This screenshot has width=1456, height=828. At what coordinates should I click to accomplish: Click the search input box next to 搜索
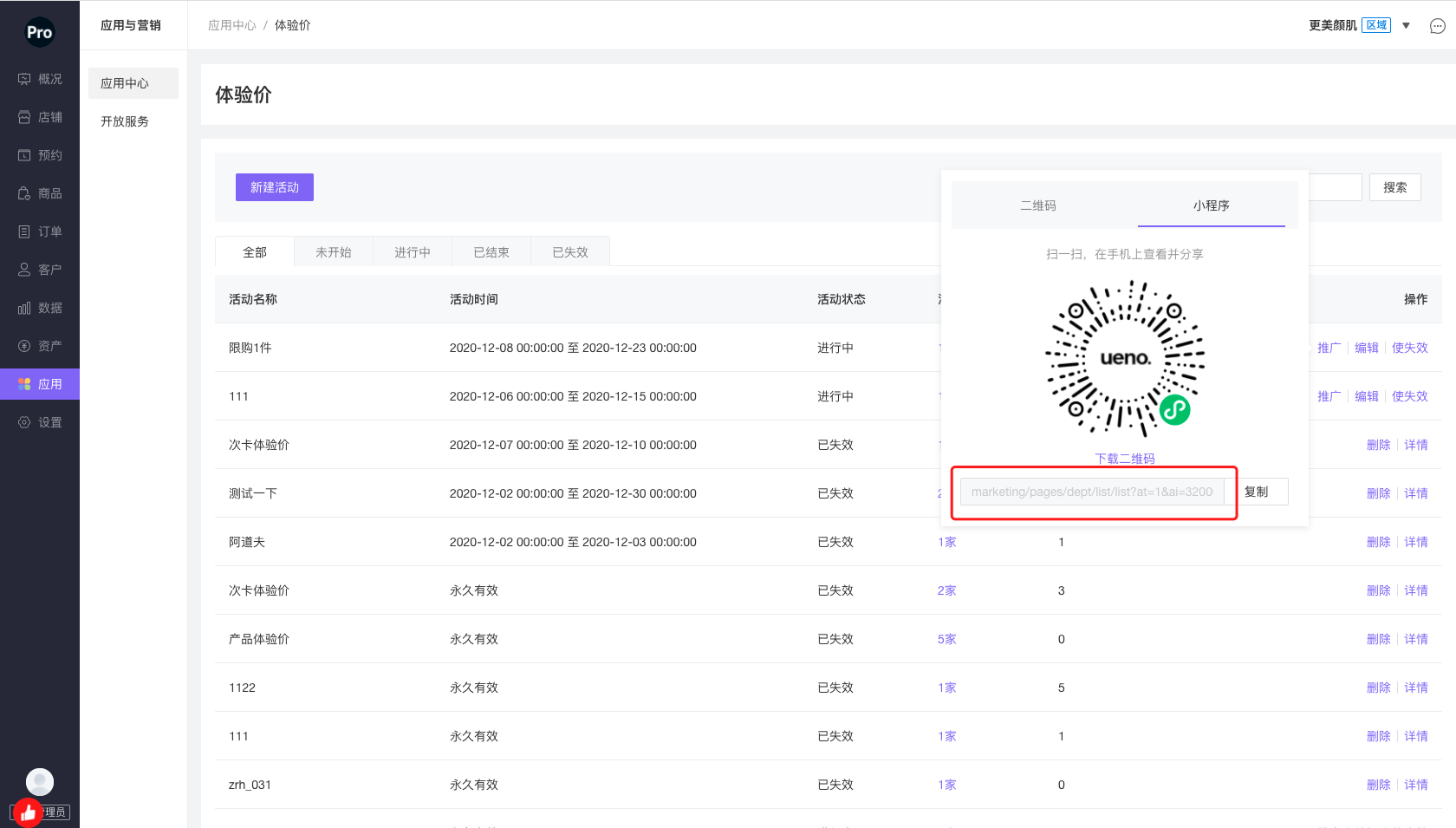point(1335,187)
